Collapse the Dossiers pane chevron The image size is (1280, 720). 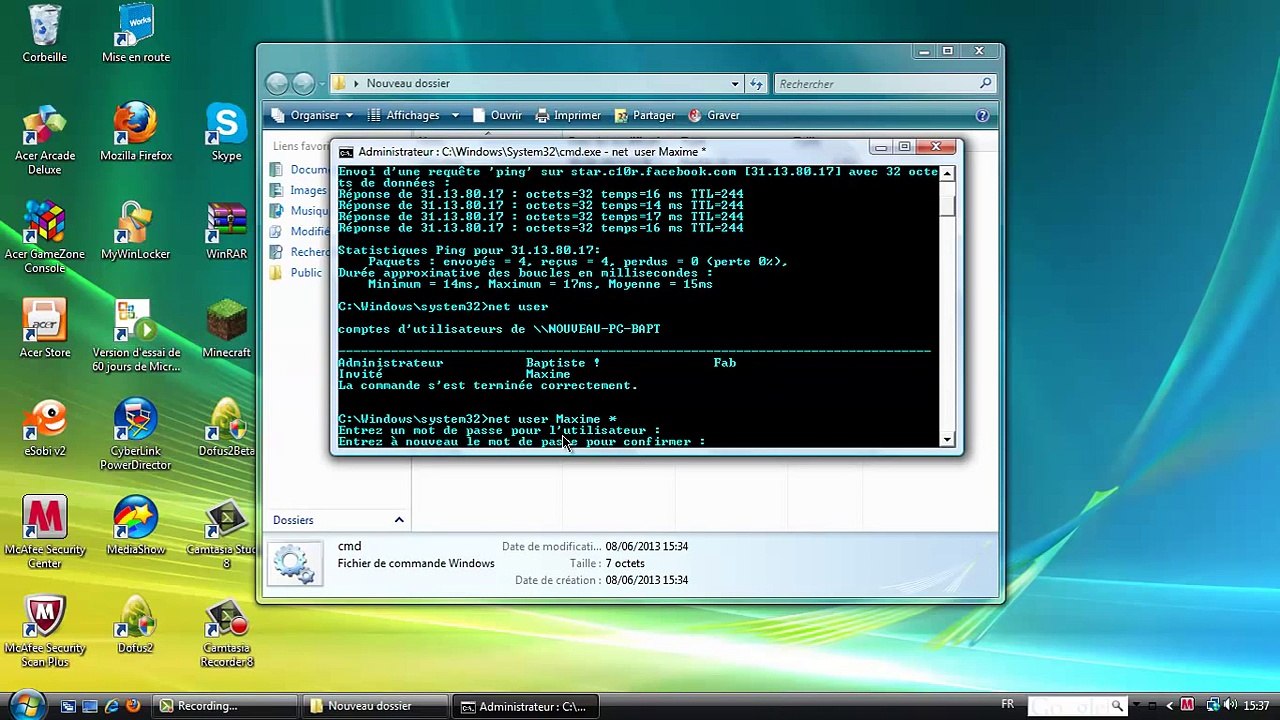point(398,520)
